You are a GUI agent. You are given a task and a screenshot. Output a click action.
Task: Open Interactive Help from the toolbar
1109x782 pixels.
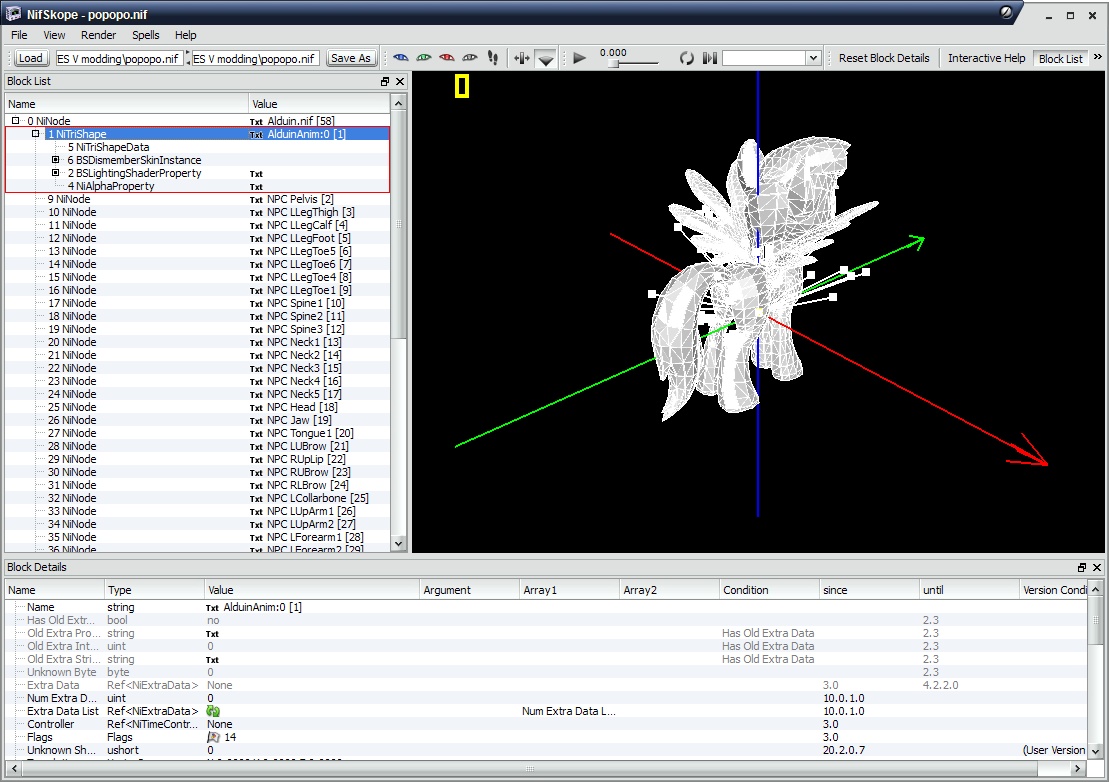coord(986,58)
